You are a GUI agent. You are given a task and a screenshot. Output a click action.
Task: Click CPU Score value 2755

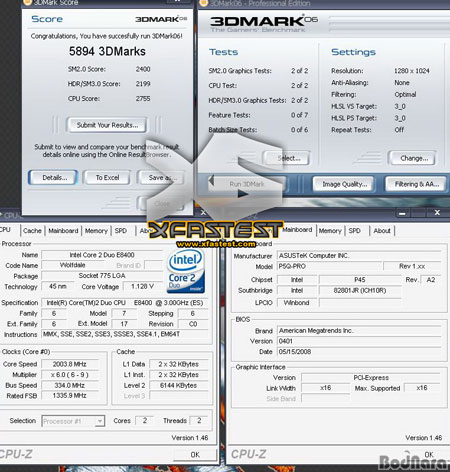(143, 99)
